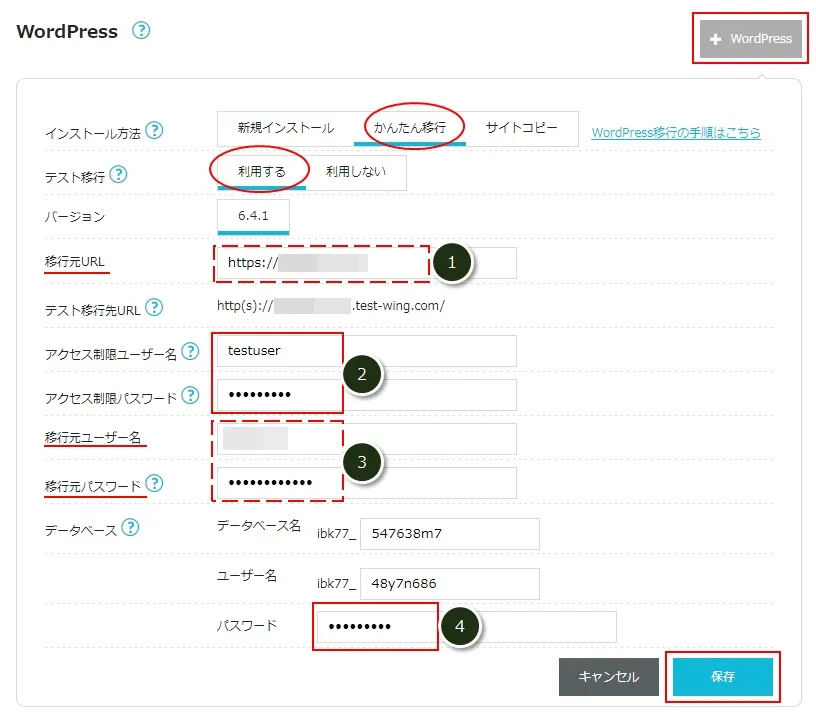
Task: Click the ibk77_ prefix beside ユーザー名
Action: pos(337,584)
